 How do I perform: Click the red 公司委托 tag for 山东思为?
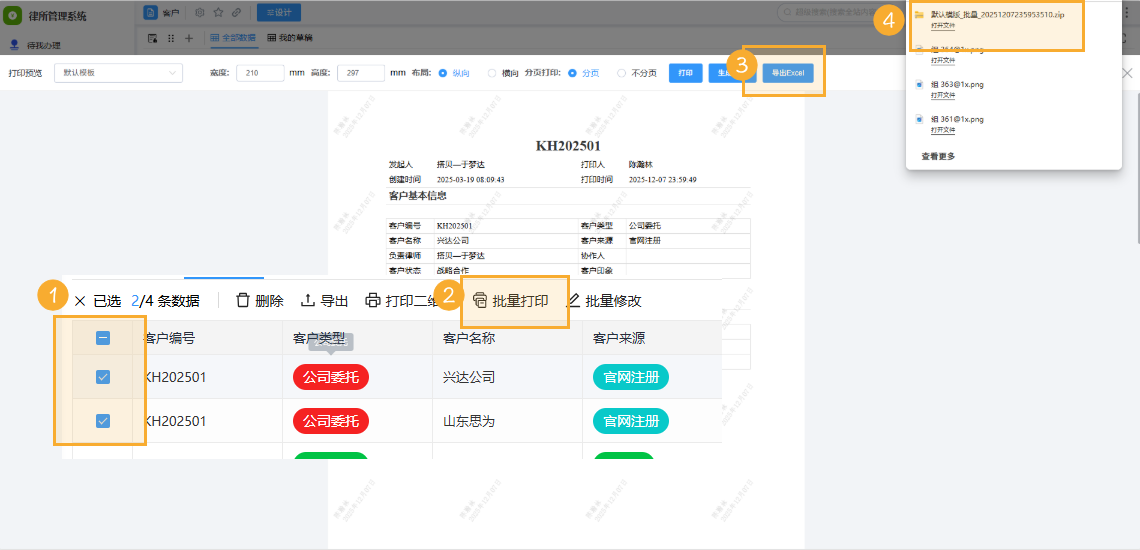coord(331,421)
